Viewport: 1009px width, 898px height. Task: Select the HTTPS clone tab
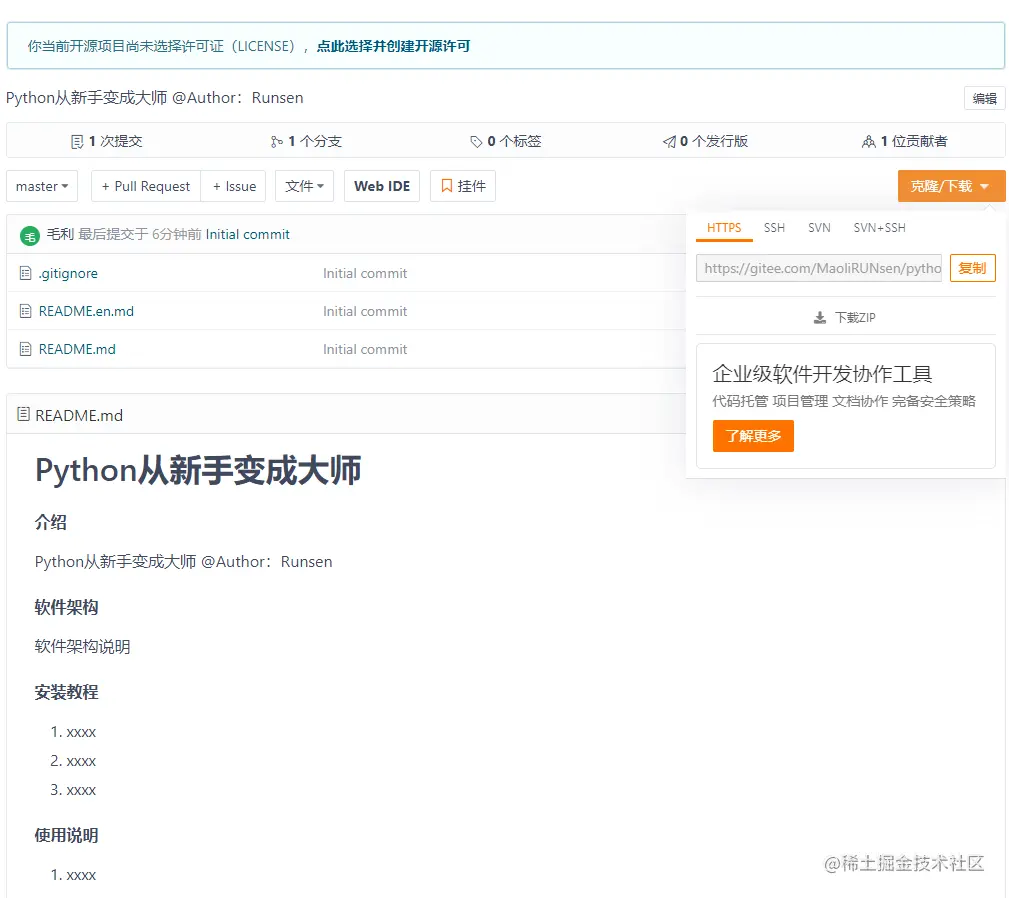724,228
